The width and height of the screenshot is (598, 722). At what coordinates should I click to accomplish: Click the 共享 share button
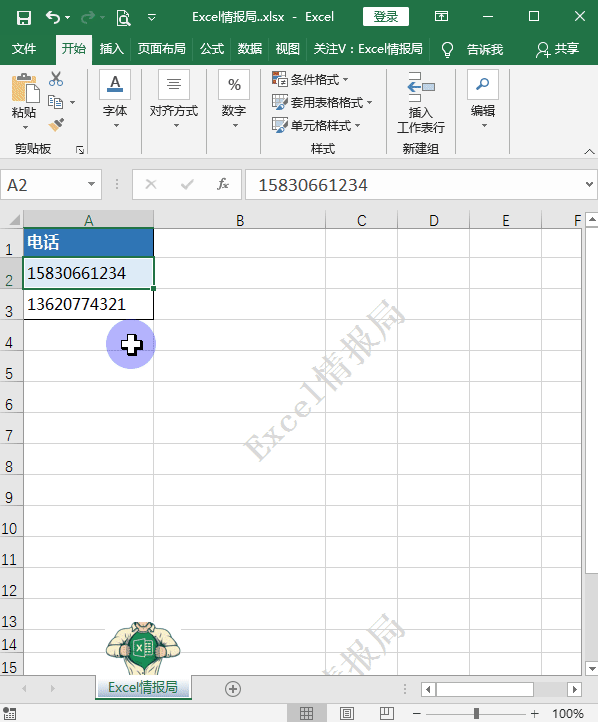click(557, 49)
